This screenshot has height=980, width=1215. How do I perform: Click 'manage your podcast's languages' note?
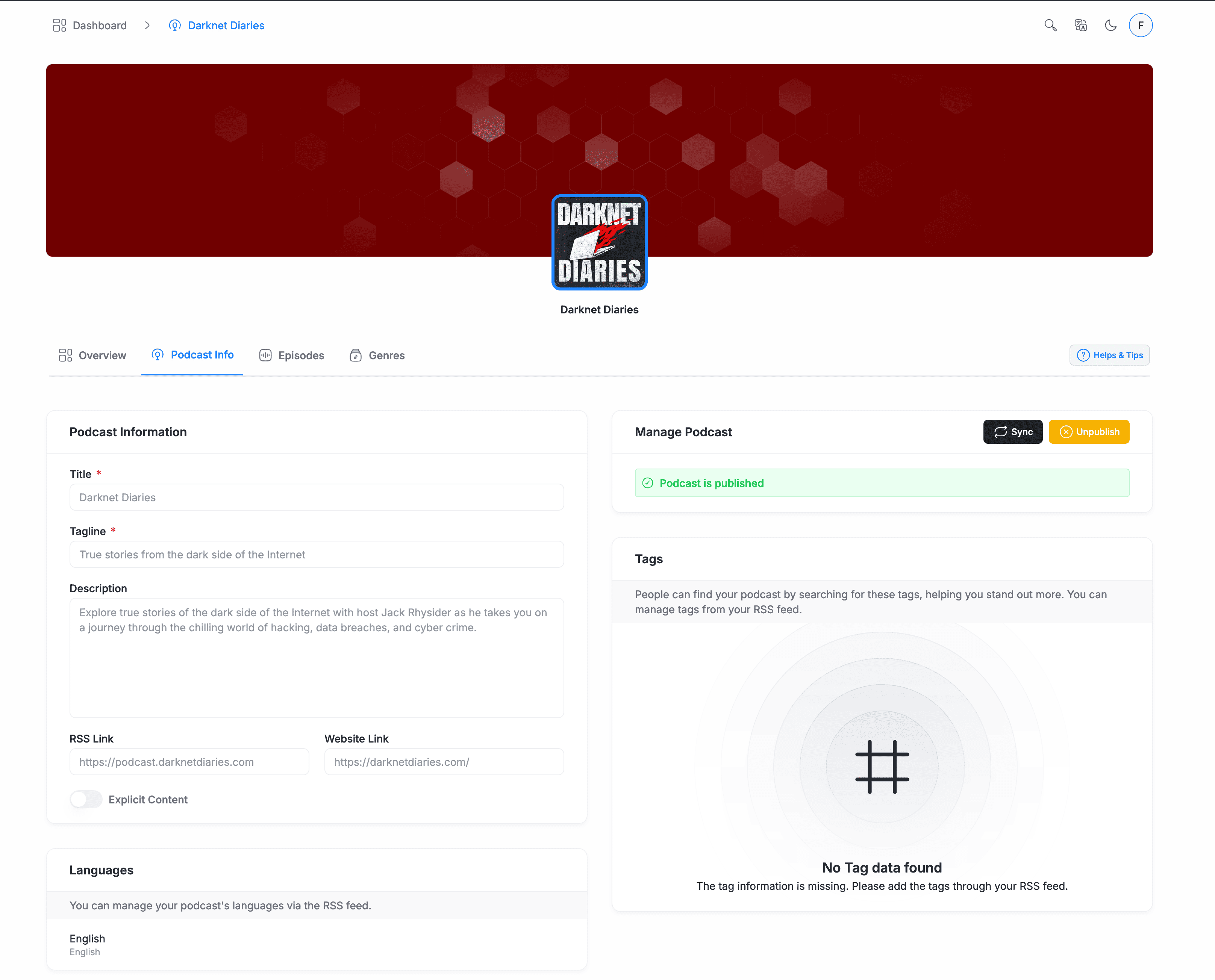pos(220,906)
